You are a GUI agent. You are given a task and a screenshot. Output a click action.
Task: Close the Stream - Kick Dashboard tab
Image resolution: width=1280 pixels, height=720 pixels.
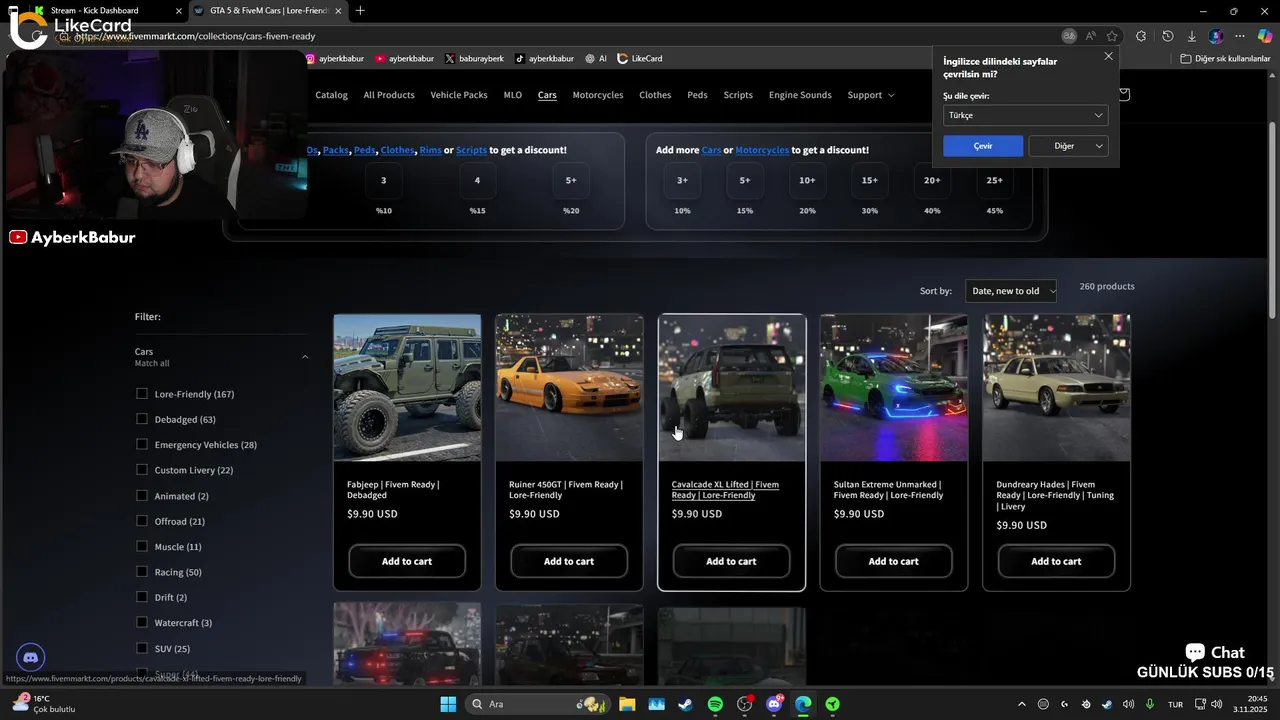pos(179,11)
